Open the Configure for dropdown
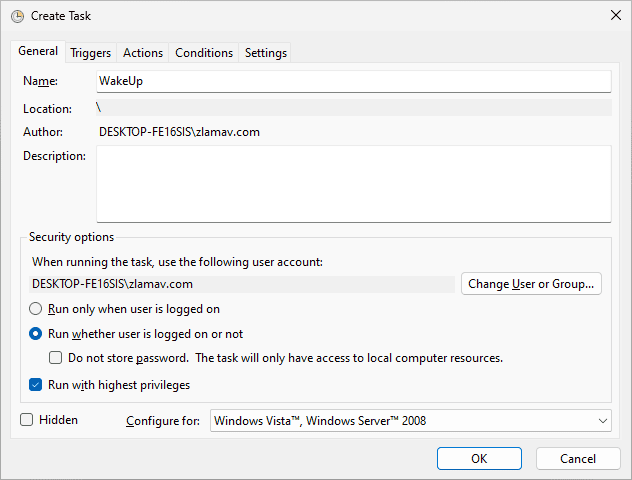This screenshot has width=632, height=480. coord(410,421)
